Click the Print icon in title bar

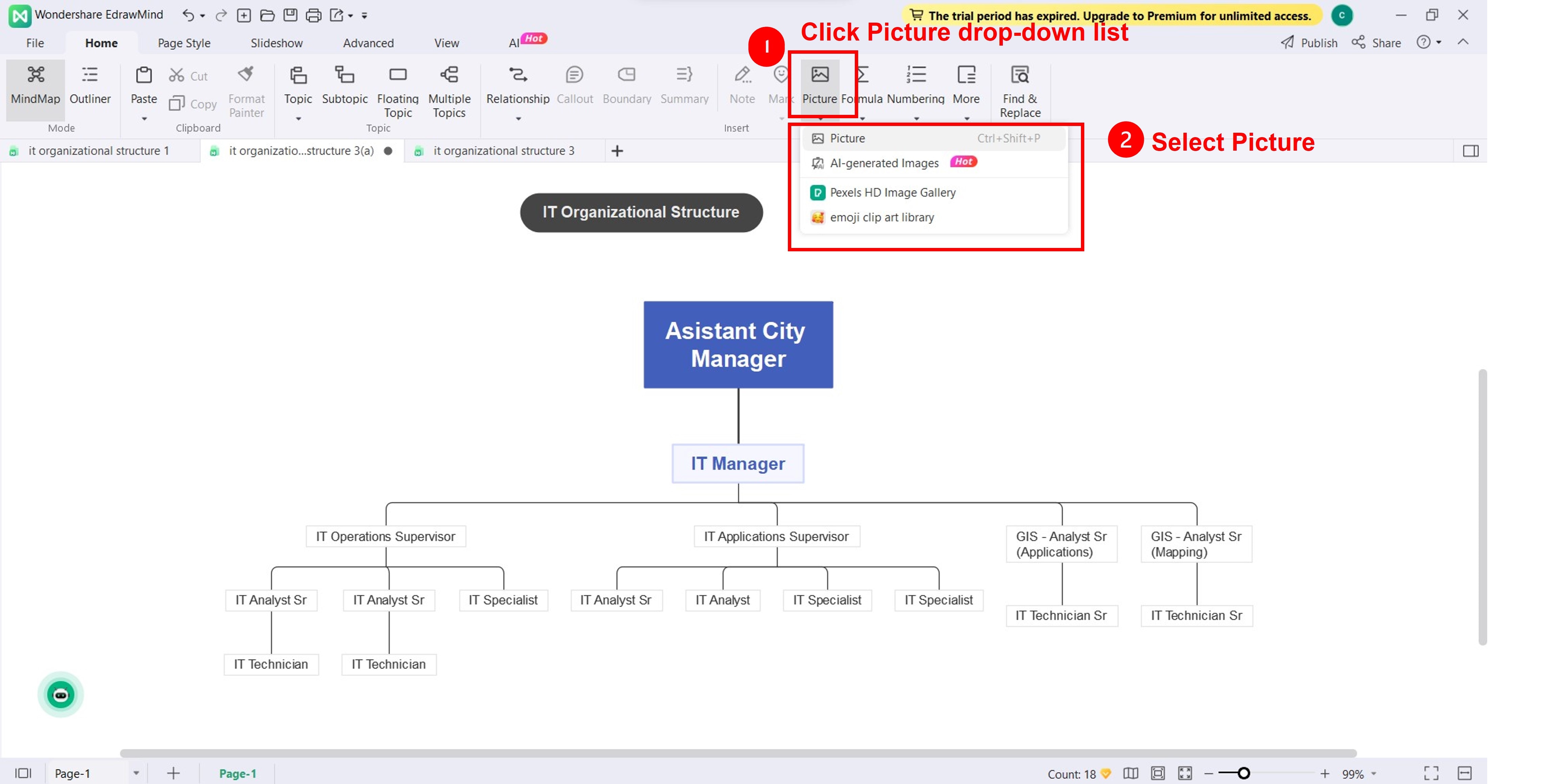(x=313, y=15)
